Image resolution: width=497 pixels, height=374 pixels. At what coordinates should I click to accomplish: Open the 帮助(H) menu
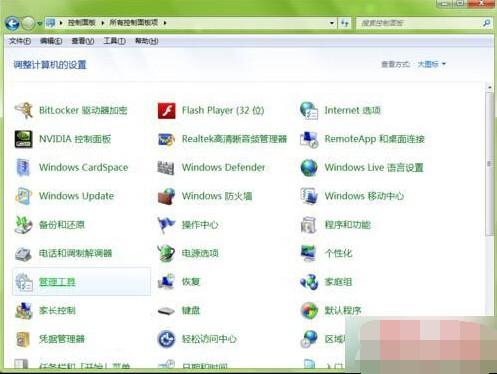[x=146, y=41]
